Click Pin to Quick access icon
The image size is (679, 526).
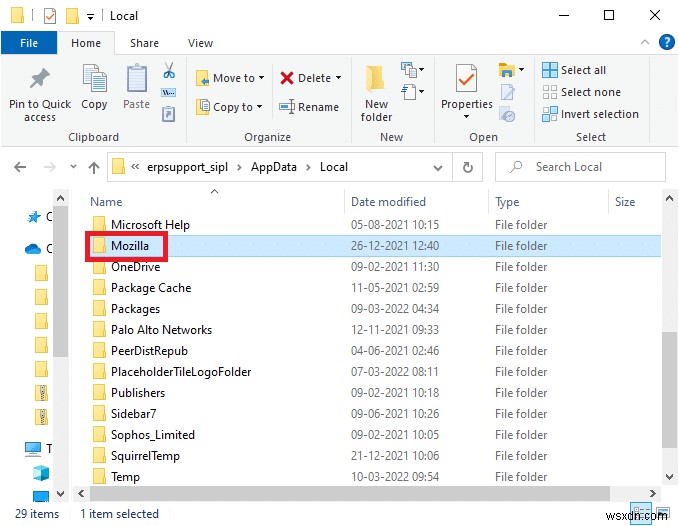(x=40, y=79)
